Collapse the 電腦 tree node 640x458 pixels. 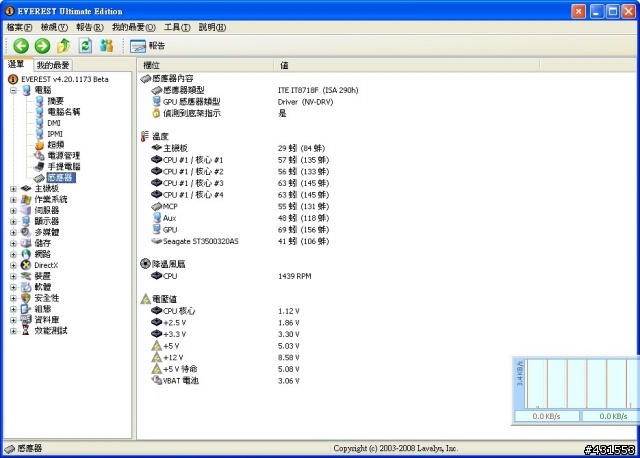coord(13,90)
